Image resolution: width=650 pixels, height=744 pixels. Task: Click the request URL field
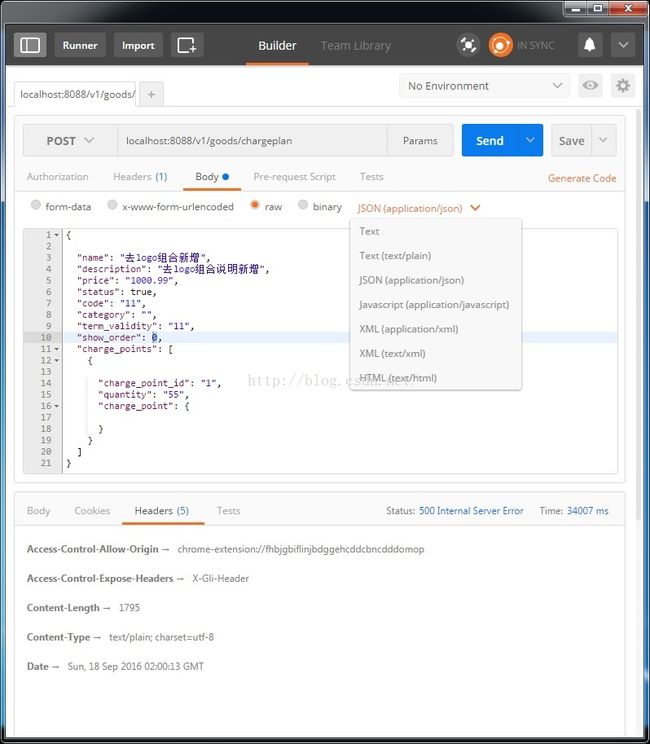[252, 141]
